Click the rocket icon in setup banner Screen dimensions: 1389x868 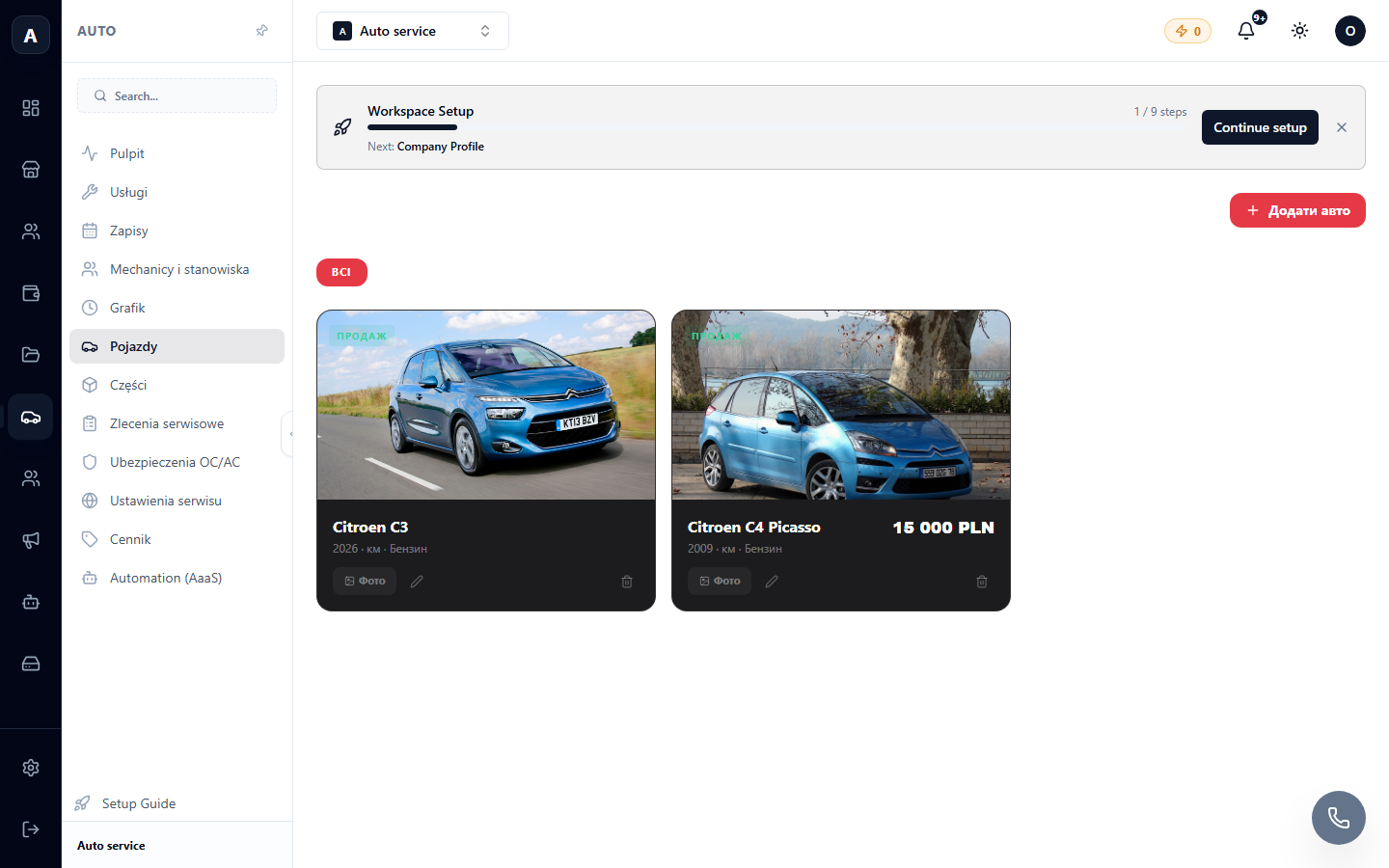(342, 127)
